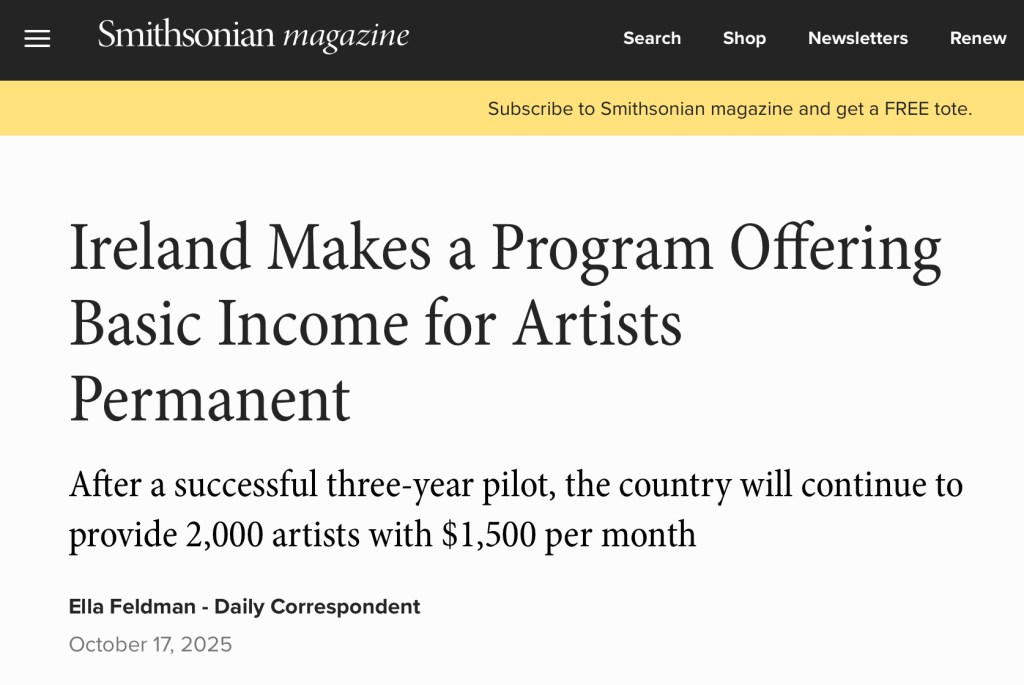Click the word Permanent in the headline
This screenshot has height=685, width=1024.
[210, 399]
